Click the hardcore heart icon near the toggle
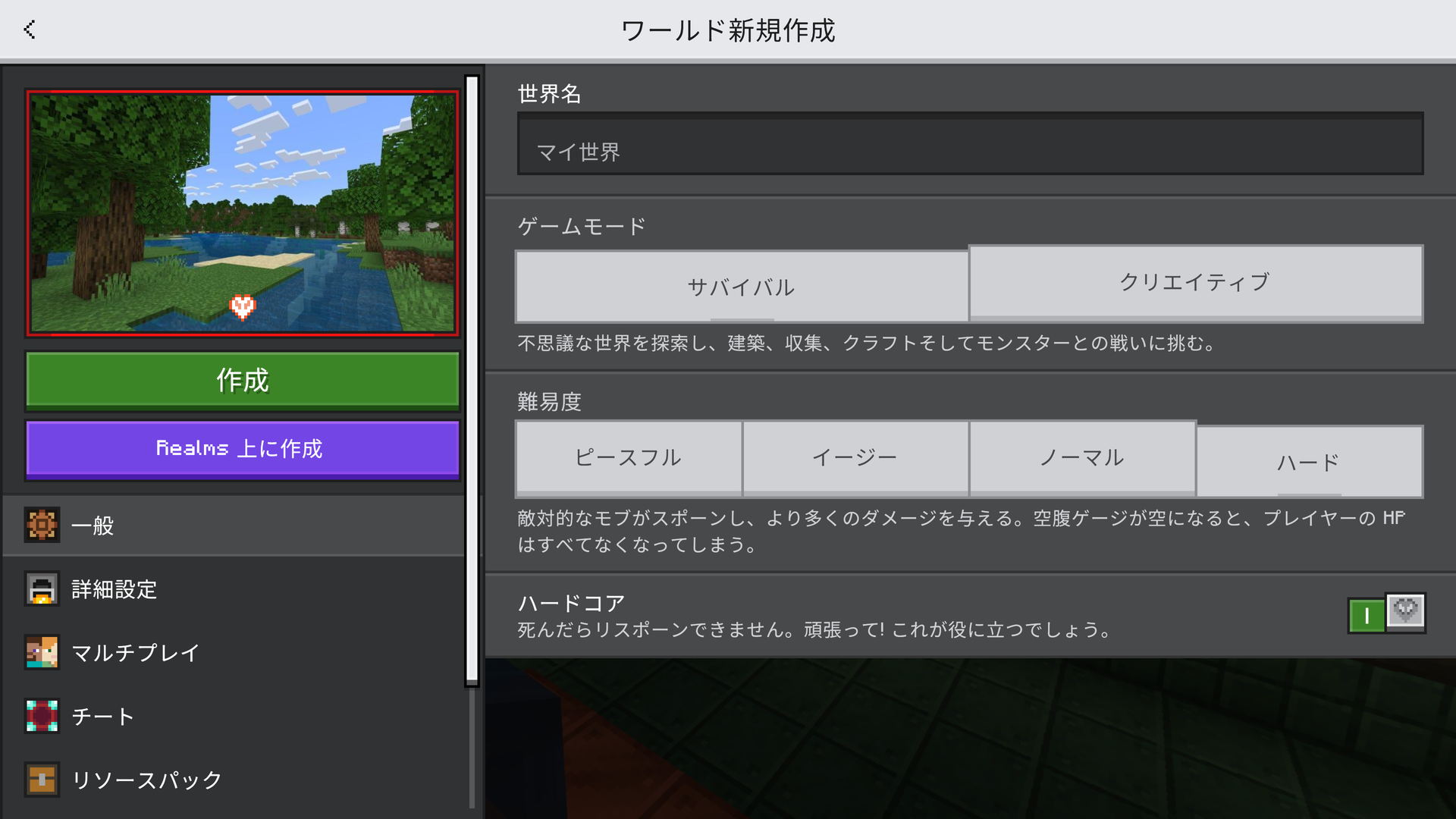1456x819 pixels. (1407, 612)
